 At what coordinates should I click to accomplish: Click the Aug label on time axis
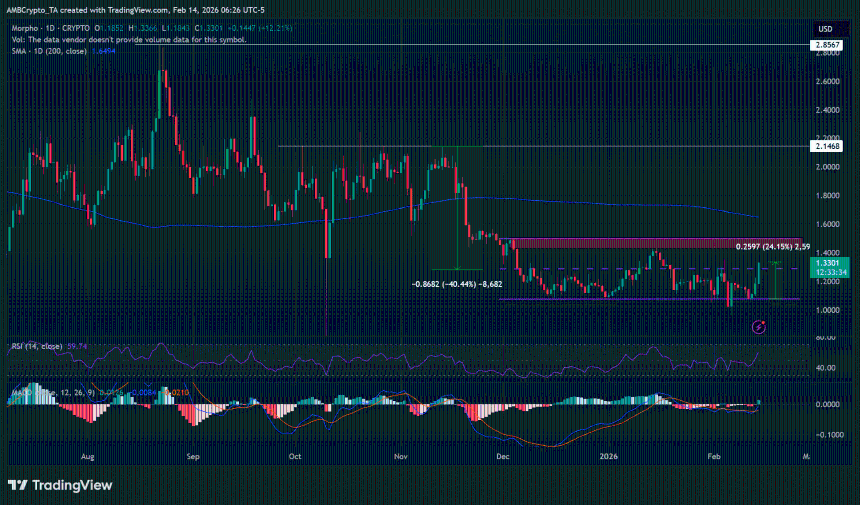pos(88,456)
